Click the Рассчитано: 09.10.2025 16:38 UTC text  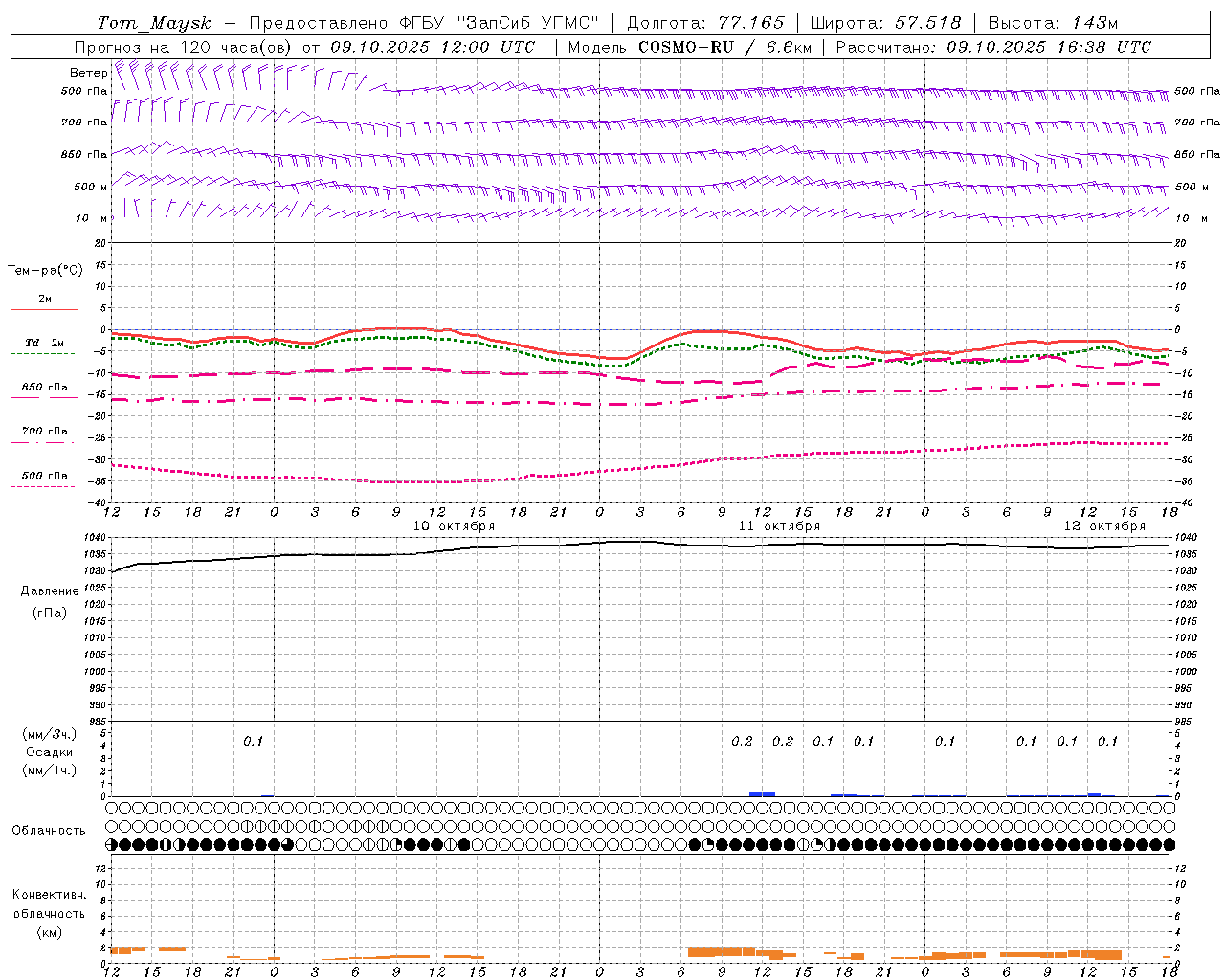(x=993, y=47)
